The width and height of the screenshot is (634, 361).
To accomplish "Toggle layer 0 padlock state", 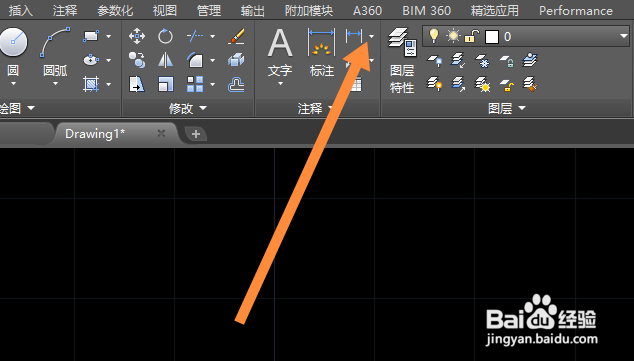I will (x=472, y=36).
